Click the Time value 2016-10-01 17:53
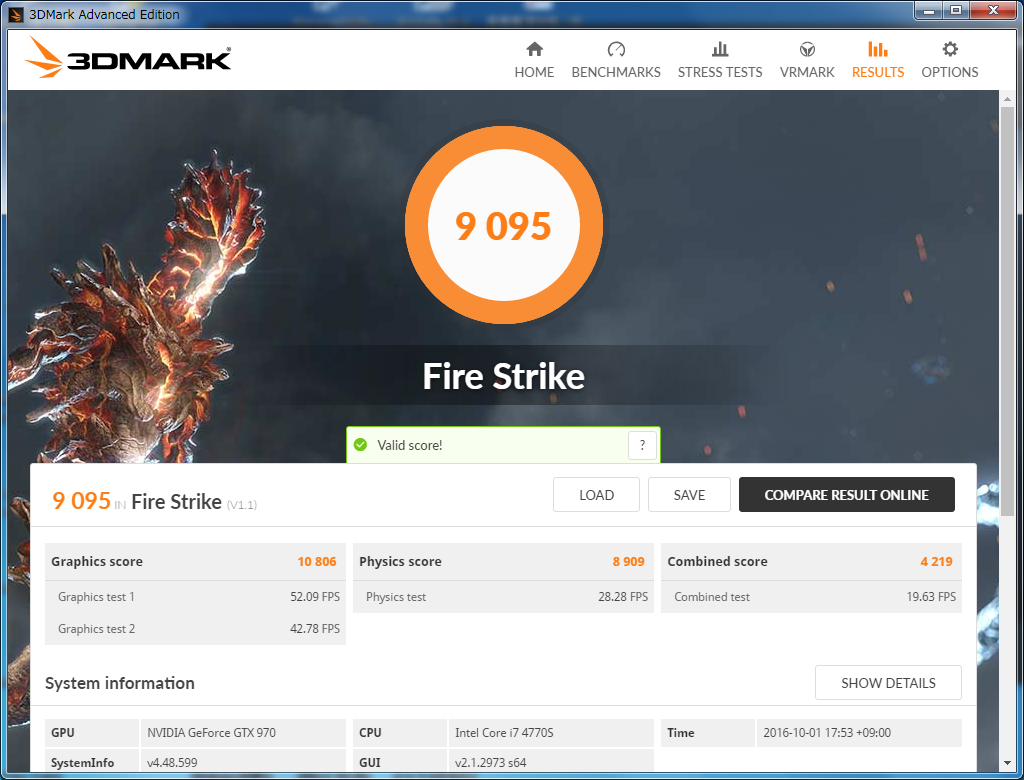The width and height of the screenshot is (1024, 780). coord(827,732)
